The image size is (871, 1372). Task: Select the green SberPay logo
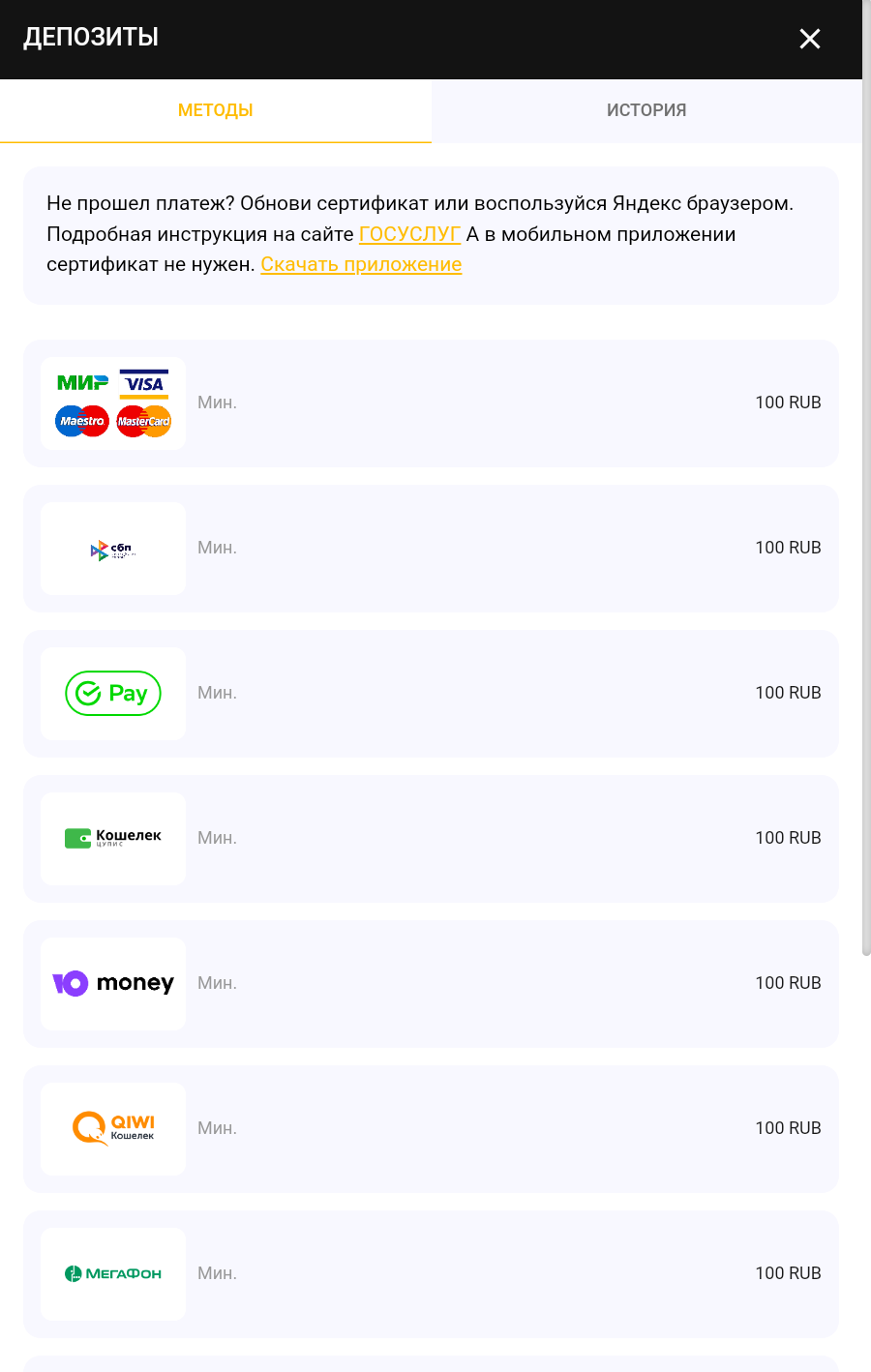point(113,694)
